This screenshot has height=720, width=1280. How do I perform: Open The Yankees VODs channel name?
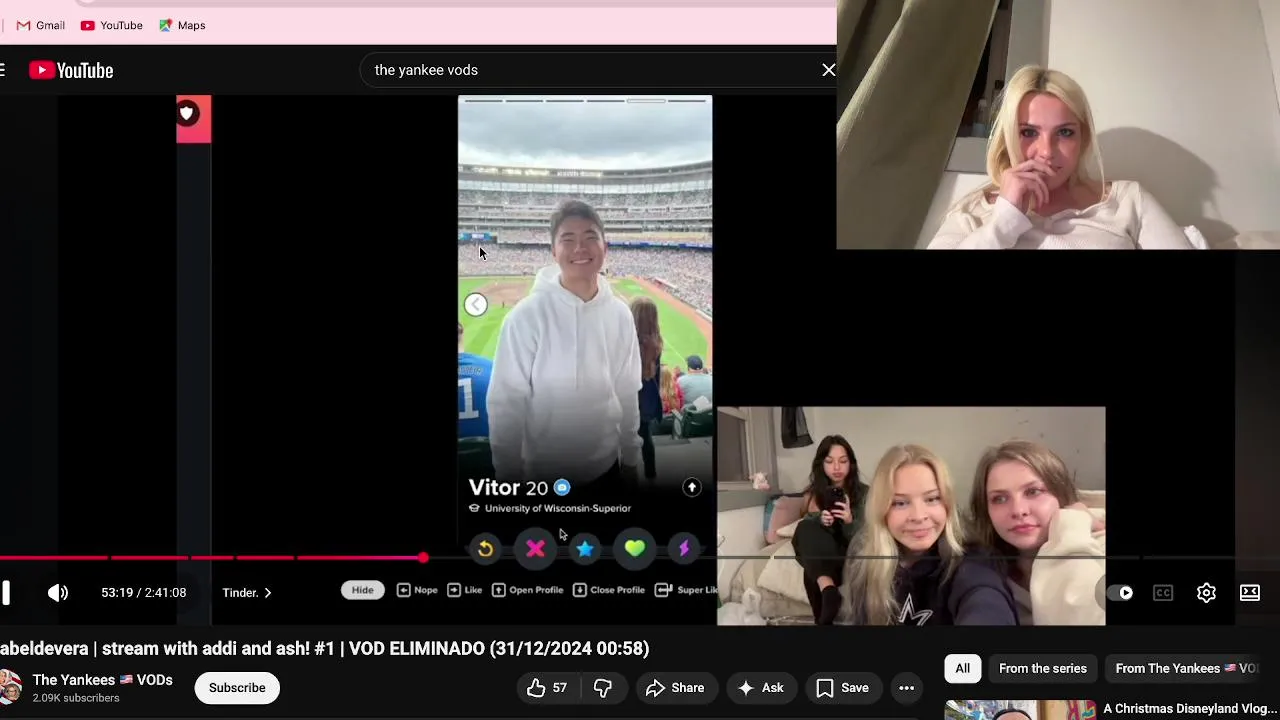tap(102, 680)
